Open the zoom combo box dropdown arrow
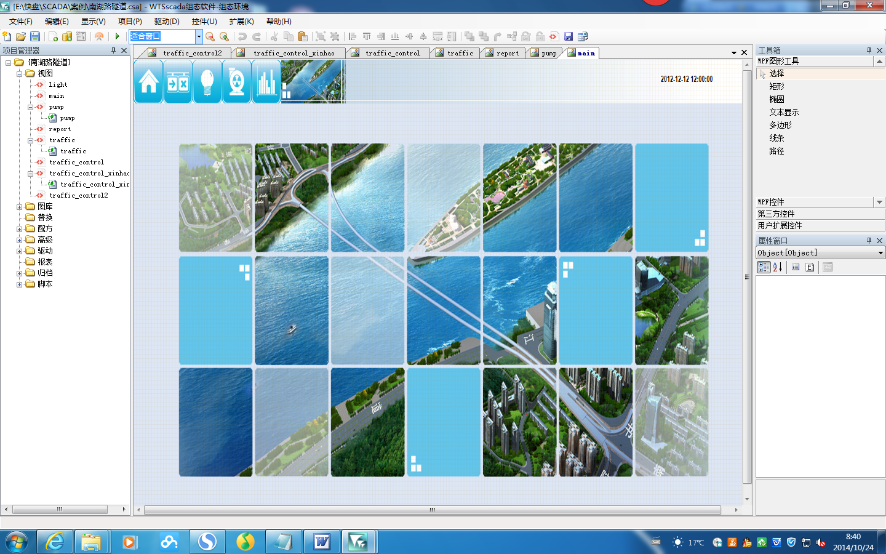Image resolution: width=886 pixels, height=554 pixels. click(199, 36)
